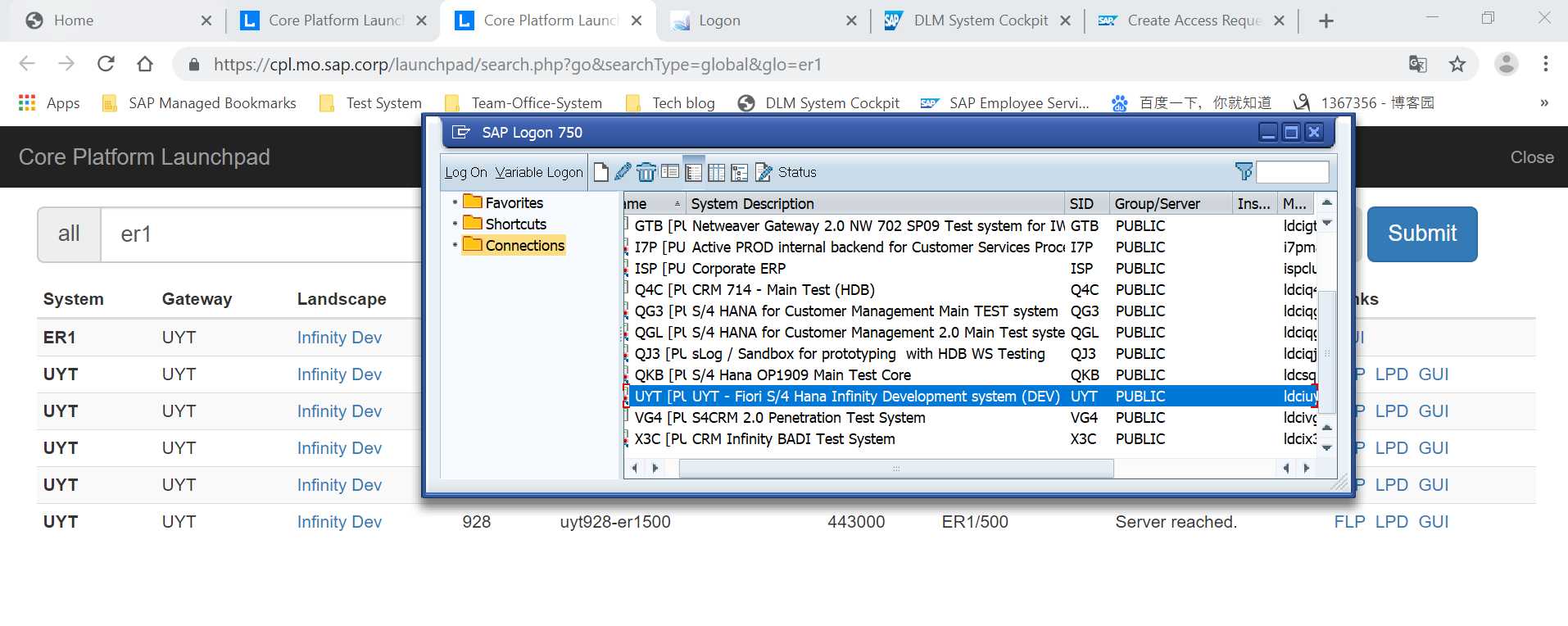The height and width of the screenshot is (626, 1568).
Task: Click the New item (blank page) icon in SAP Logon
Action: (600, 172)
